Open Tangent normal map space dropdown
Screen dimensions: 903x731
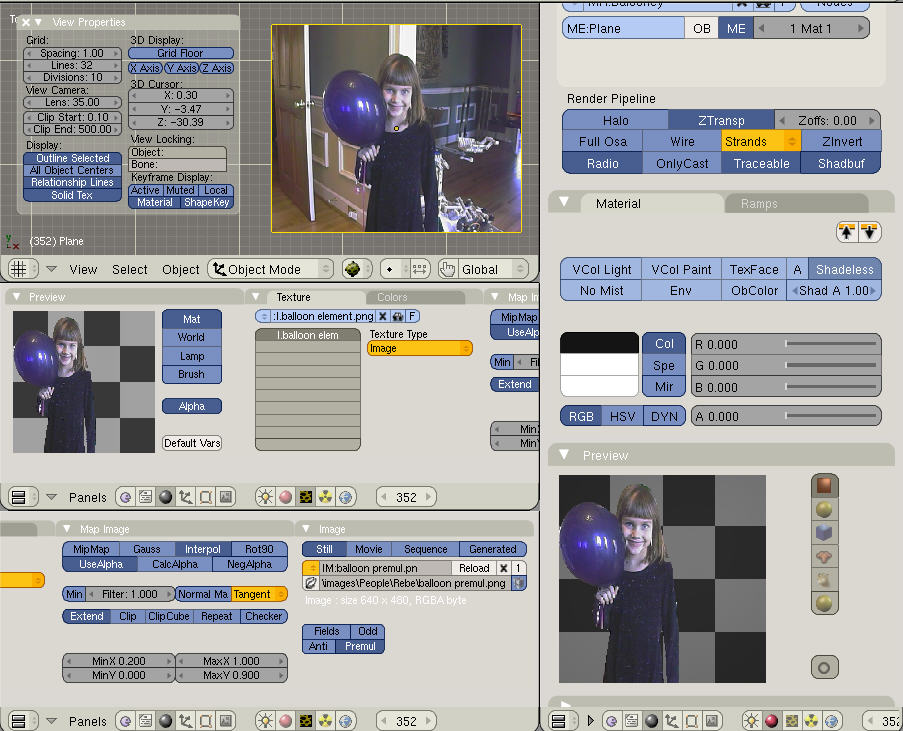(259, 594)
